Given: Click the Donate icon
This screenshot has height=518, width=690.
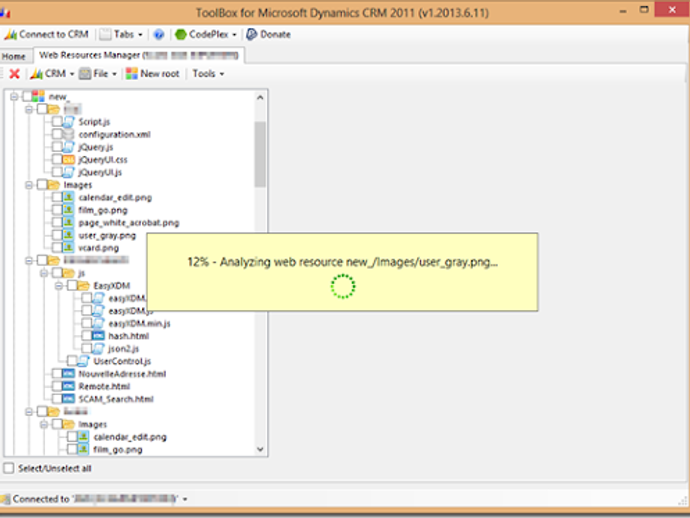Looking at the screenshot, I should tap(252, 34).
